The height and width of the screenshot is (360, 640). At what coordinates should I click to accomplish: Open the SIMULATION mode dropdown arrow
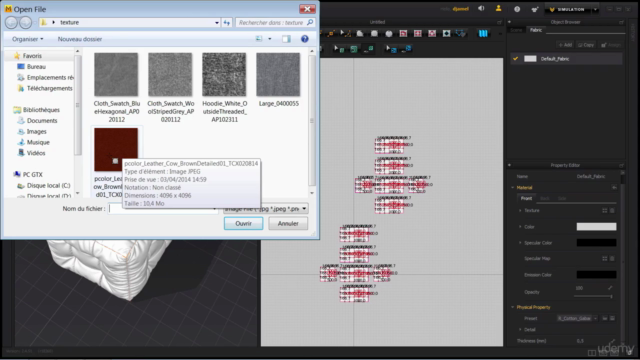coord(596,9)
